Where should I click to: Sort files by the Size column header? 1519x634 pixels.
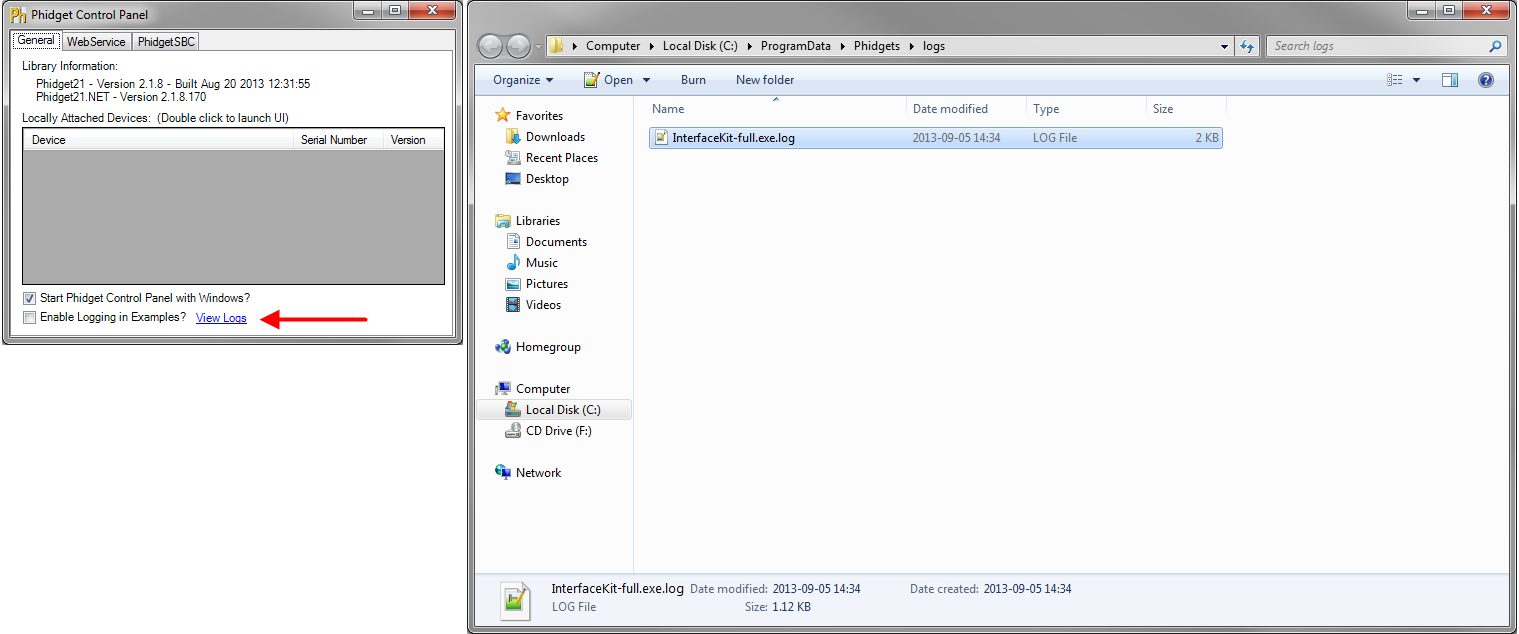tap(1187, 109)
